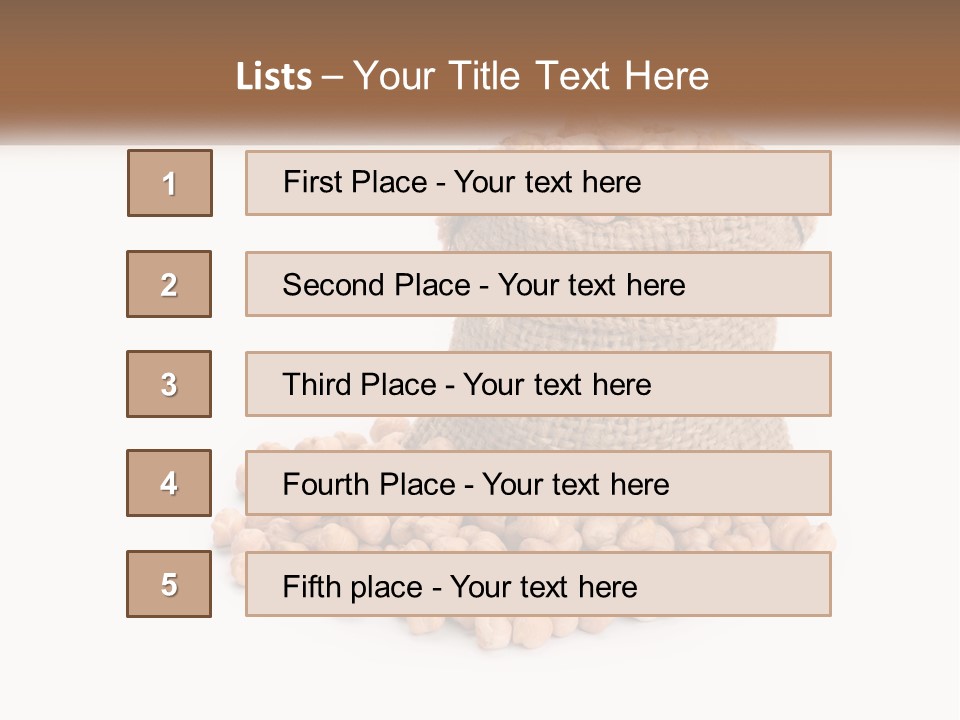This screenshot has height=720, width=960.
Task: Click 'Your Title Text Here' in header
Action: [531, 76]
